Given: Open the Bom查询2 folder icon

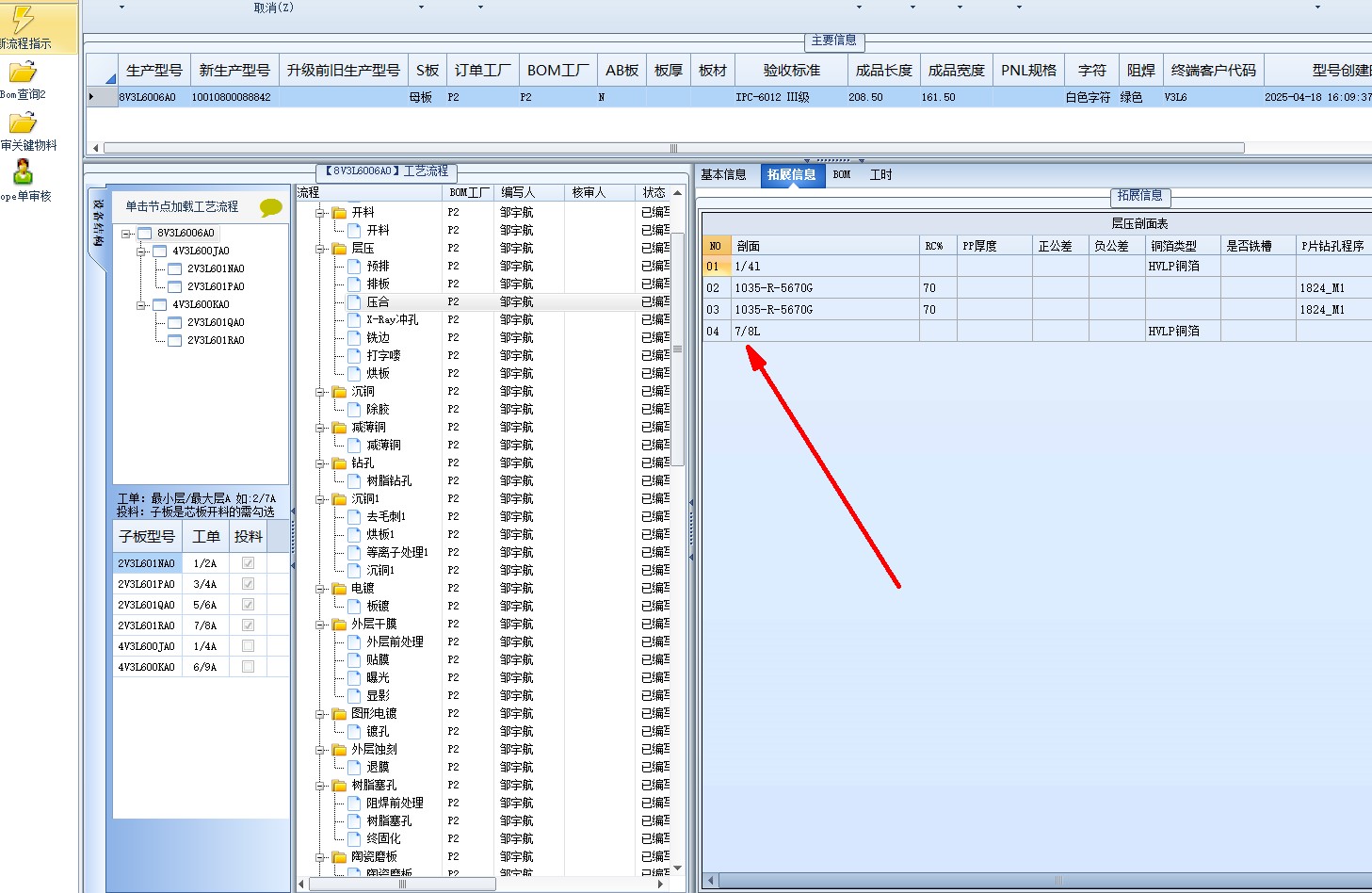Looking at the screenshot, I should pyautogui.click(x=23, y=72).
